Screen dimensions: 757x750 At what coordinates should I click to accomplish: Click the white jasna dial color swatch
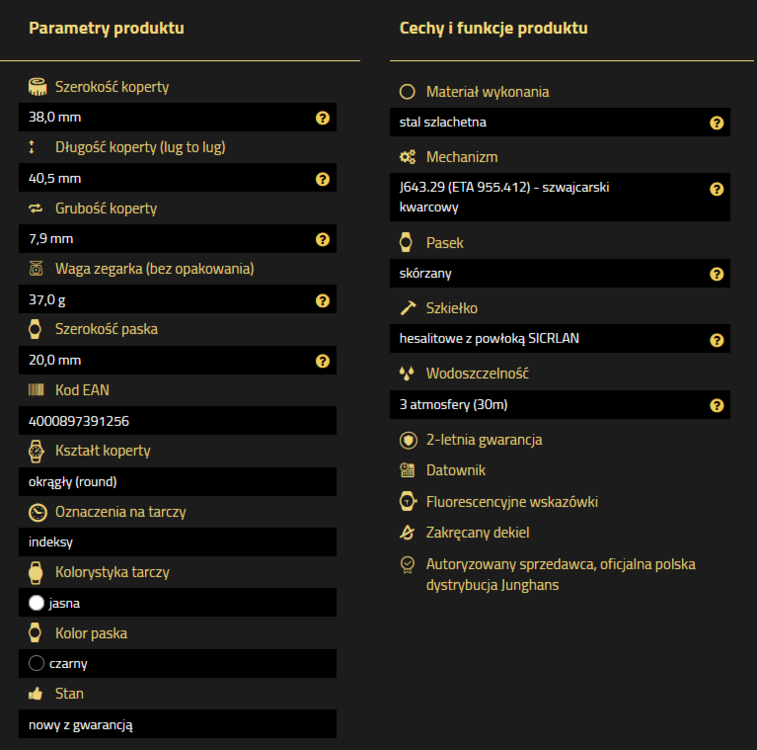37,603
